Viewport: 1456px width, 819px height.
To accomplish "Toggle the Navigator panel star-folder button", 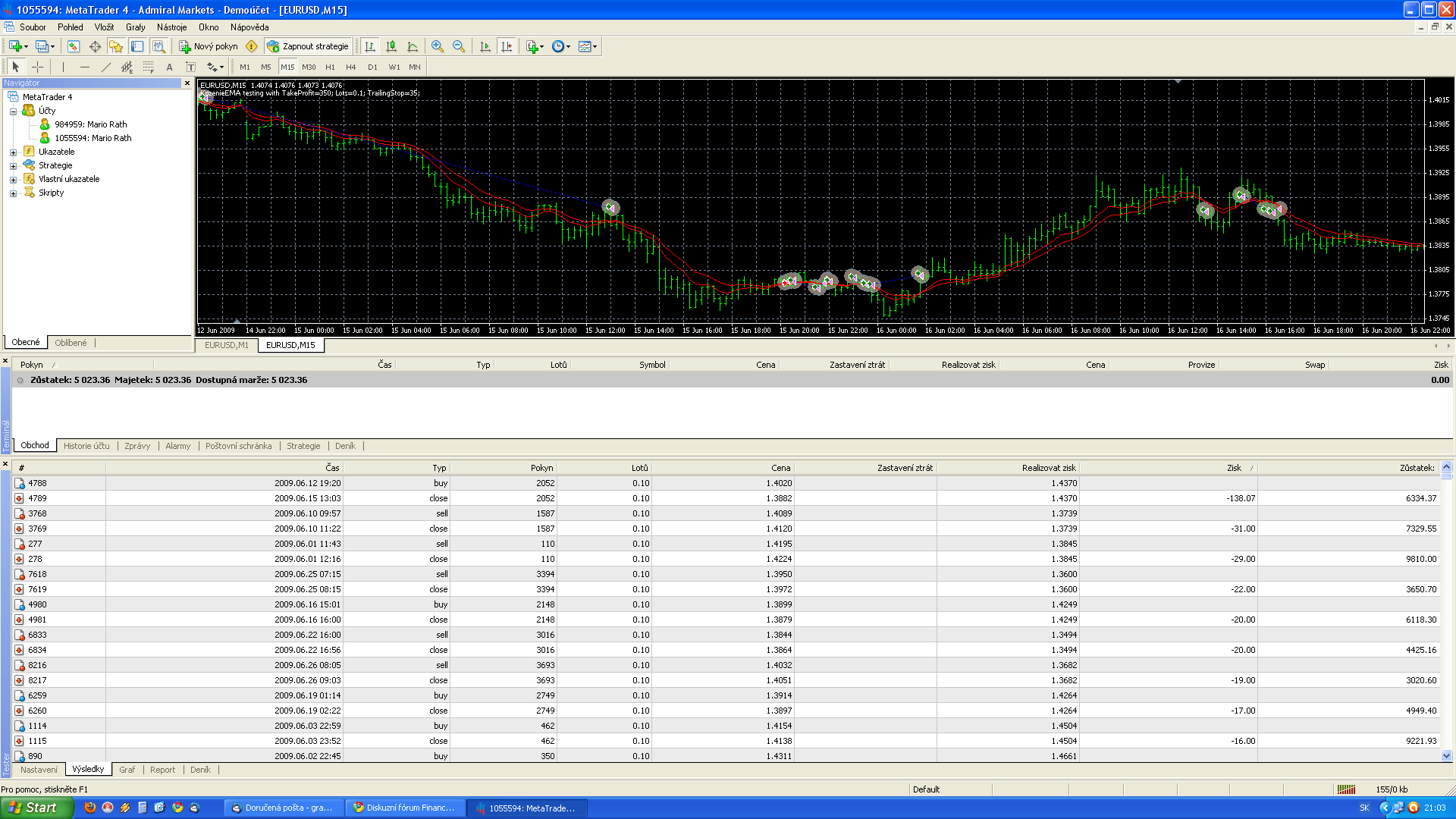I will click(116, 46).
